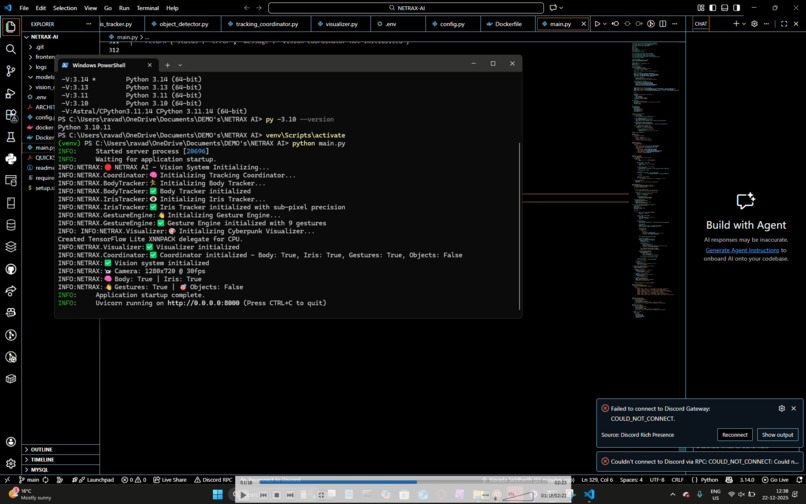Click the NETRAX-AI command center search box
Image resolution: width=806 pixels, height=504 pixels.
(x=406, y=8)
